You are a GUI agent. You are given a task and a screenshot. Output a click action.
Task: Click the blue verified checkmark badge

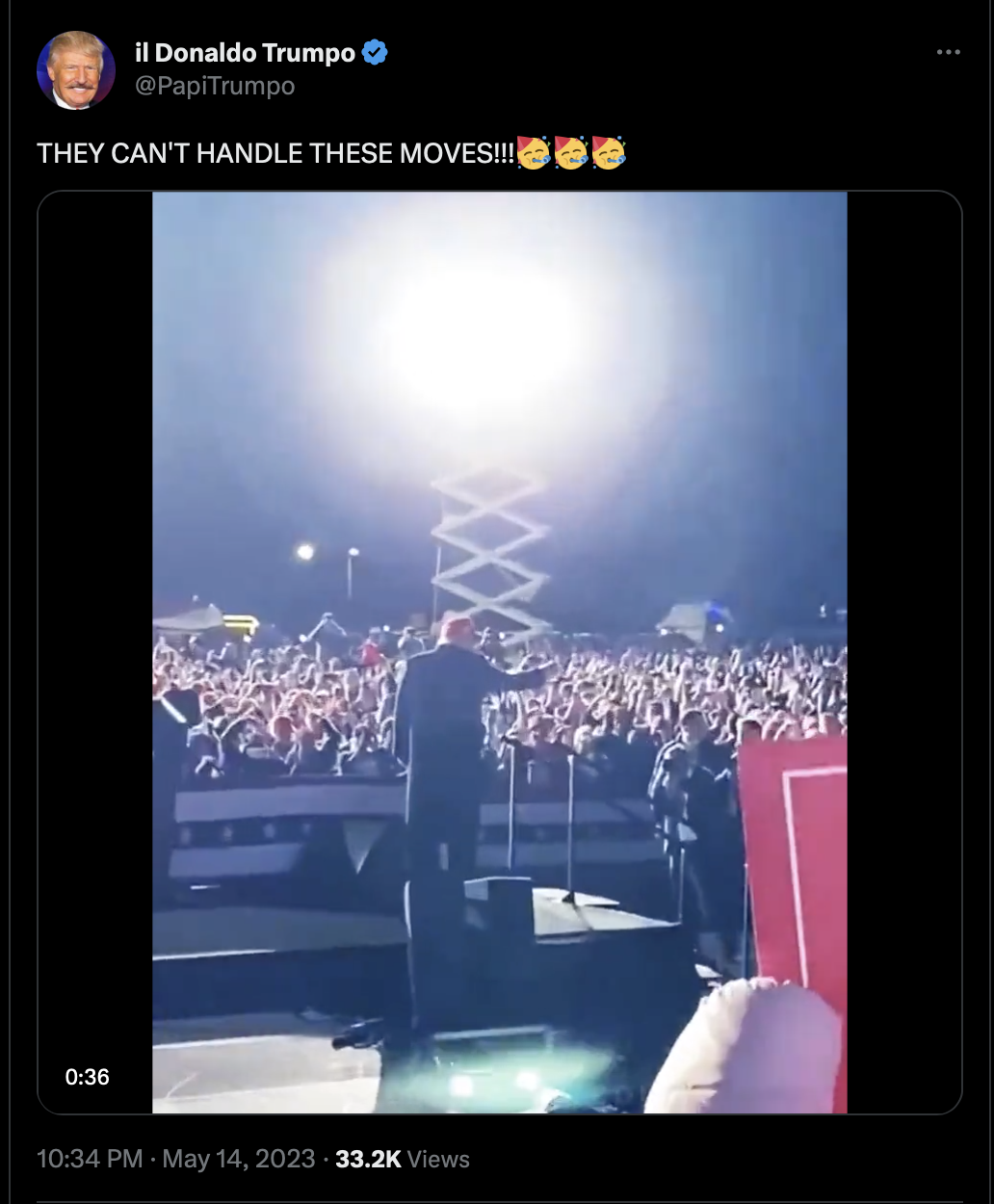point(375,52)
